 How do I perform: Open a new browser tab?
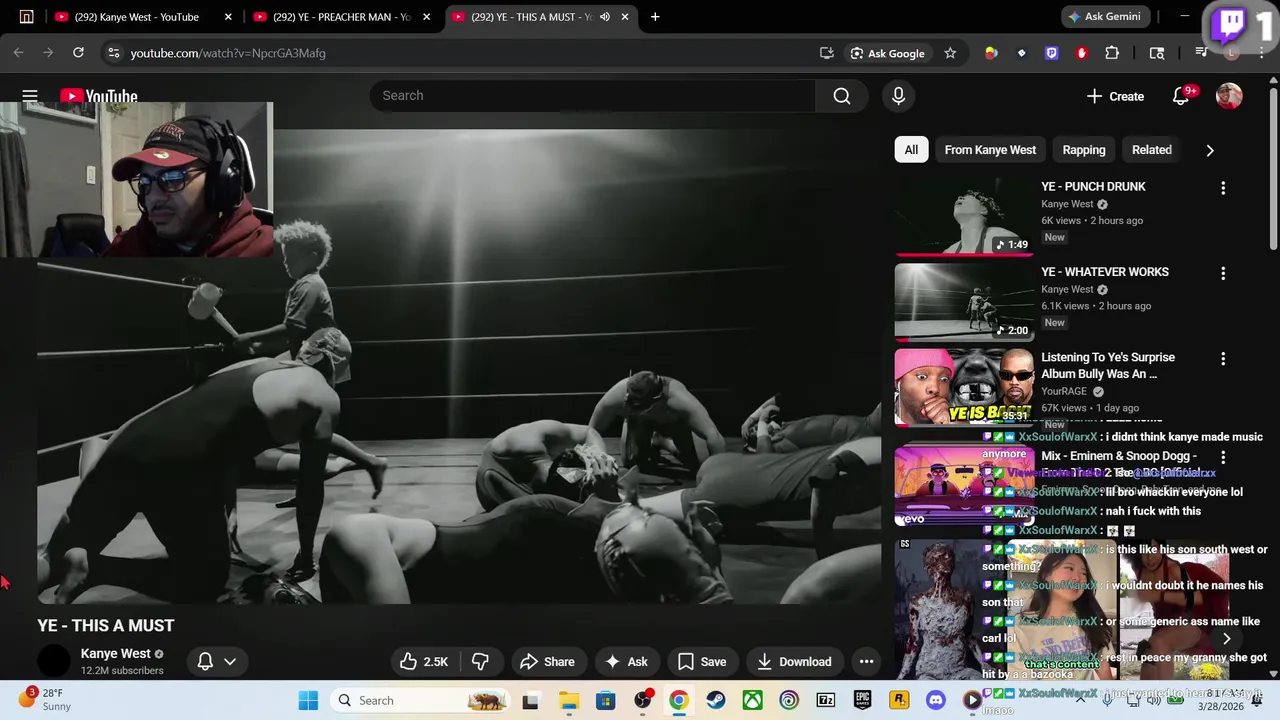pyautogui.click(x=655, y=17)
